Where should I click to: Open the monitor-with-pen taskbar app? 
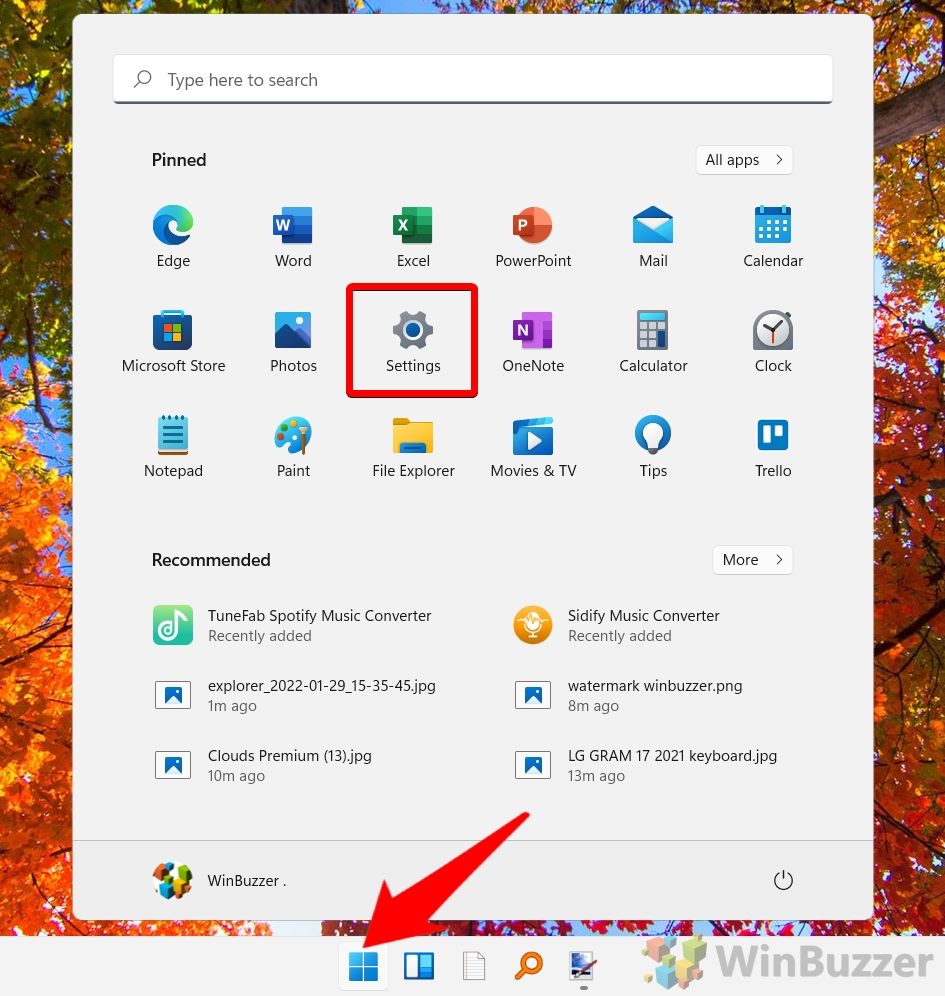(x=582, y=966)
